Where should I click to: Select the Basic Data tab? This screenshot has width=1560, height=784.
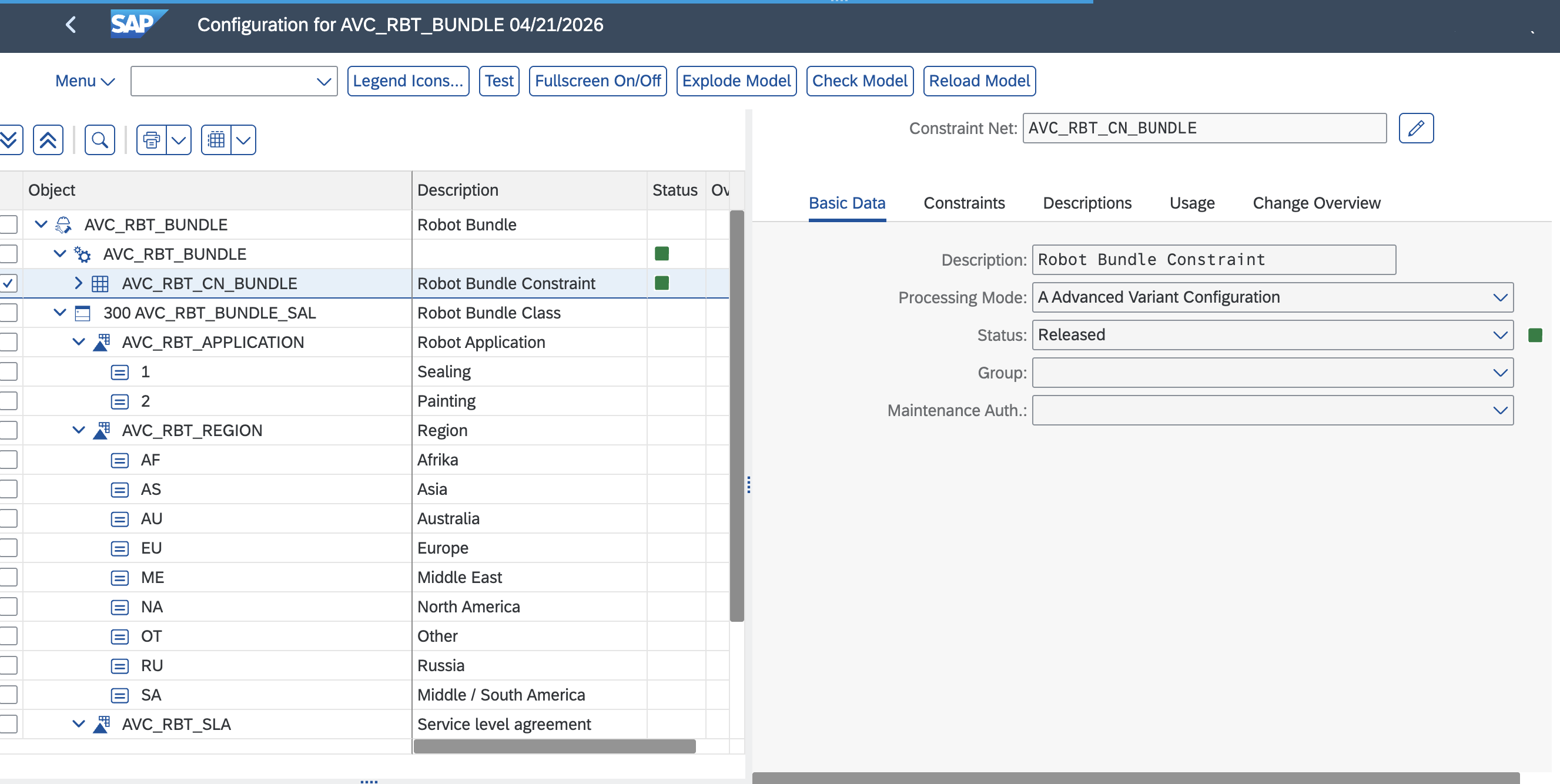[847, 203]
